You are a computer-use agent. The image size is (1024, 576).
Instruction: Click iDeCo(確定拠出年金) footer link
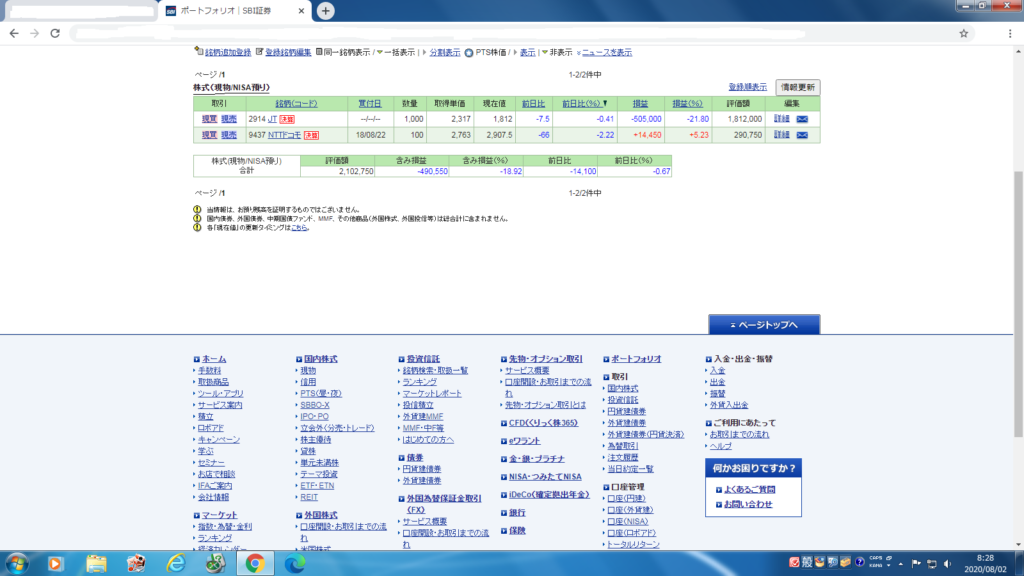point(549,495)
